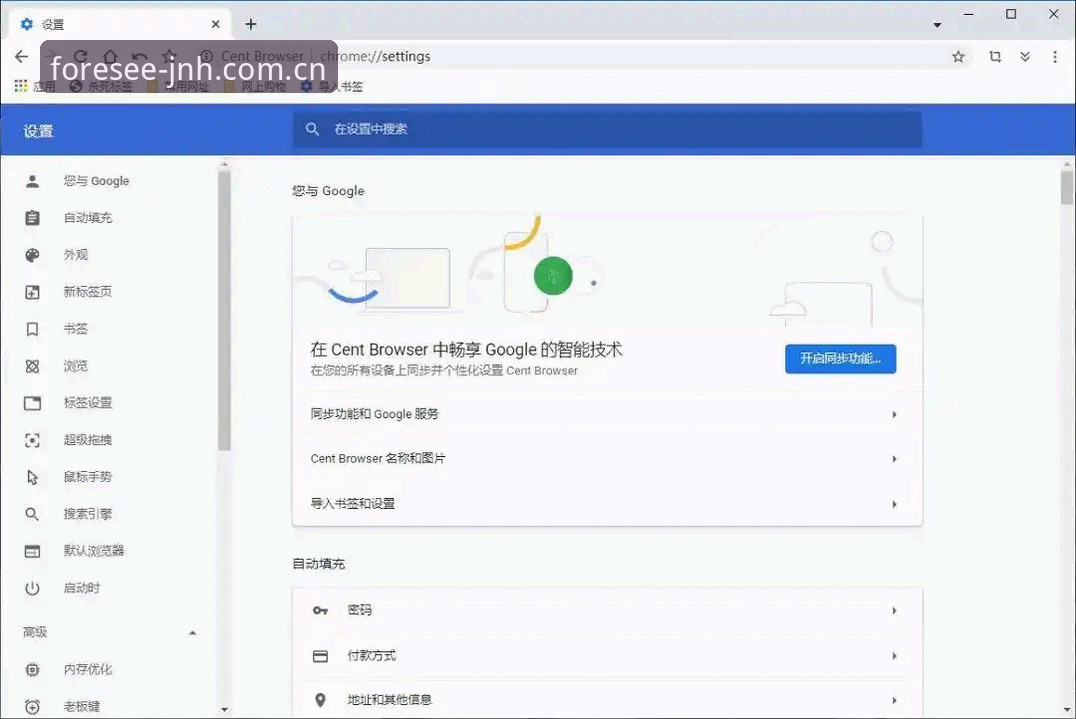1076x719 pixels.
Task: Click the sidebar scrollbar thumb
Action: pyautogui.click(x=224, y=310)
